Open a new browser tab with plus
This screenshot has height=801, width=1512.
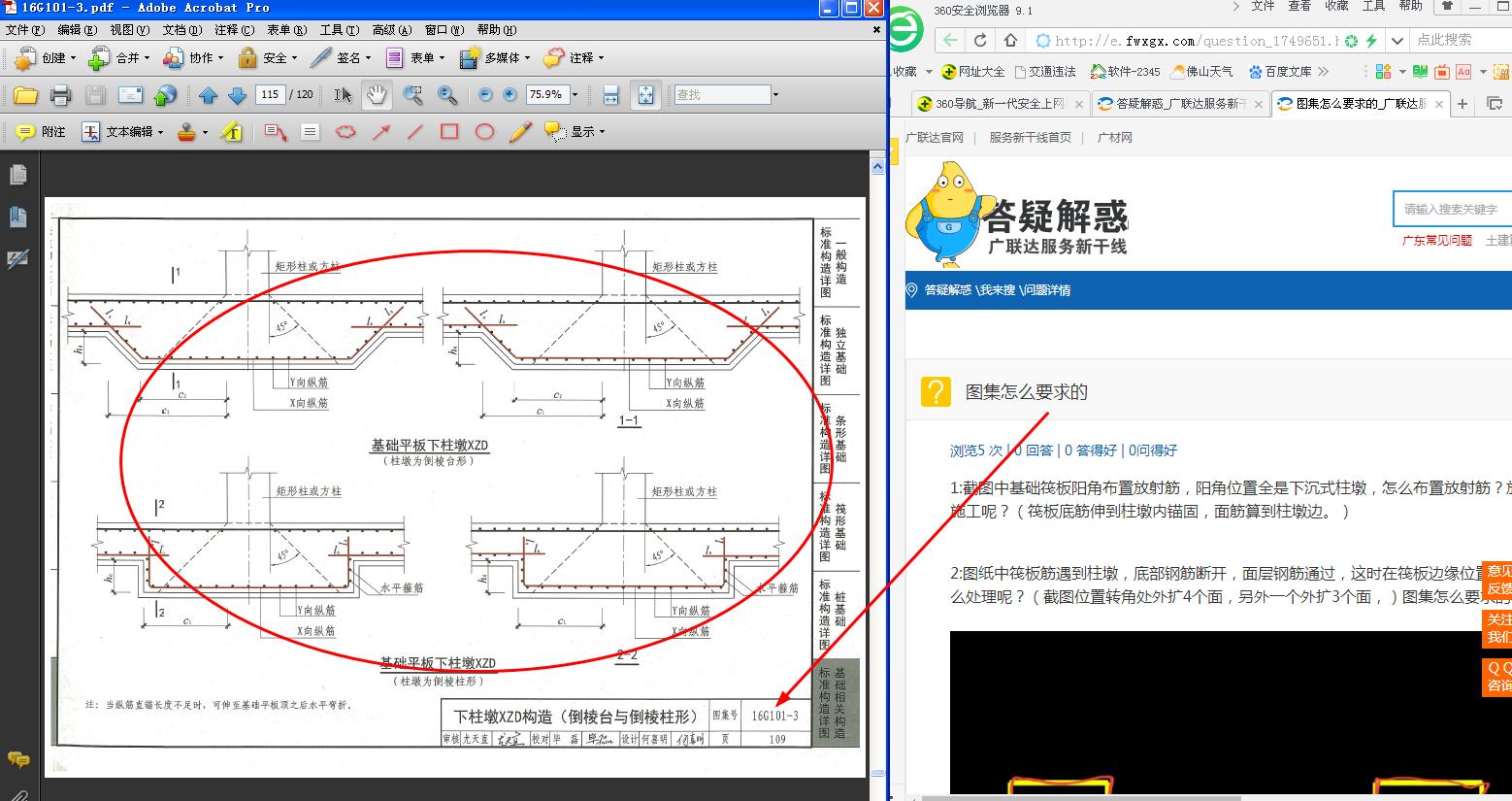point(1463,104)
